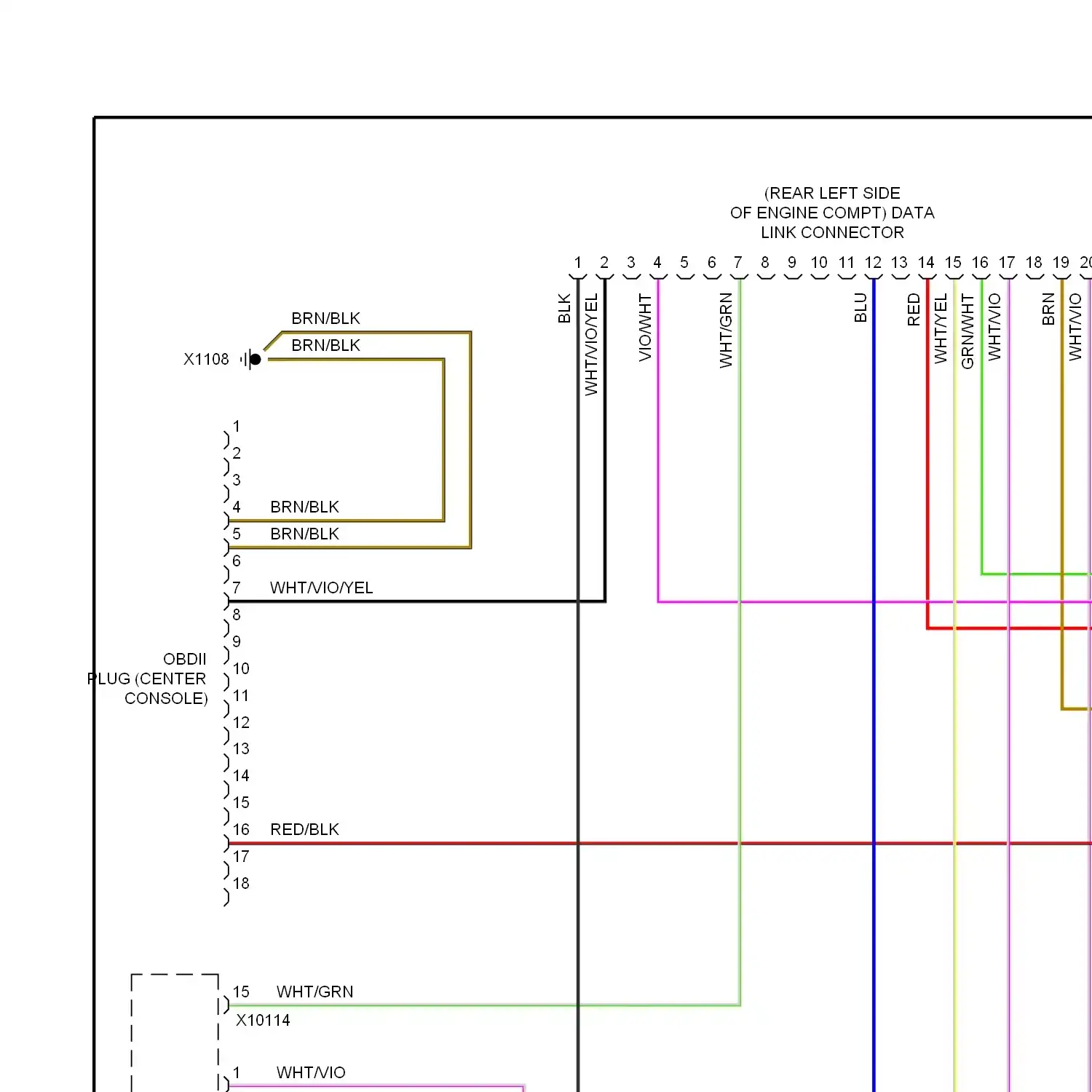Select pin 7 of the data link connector
This screenshot has height=1092, width=1092.
click(x=738, y=262)
